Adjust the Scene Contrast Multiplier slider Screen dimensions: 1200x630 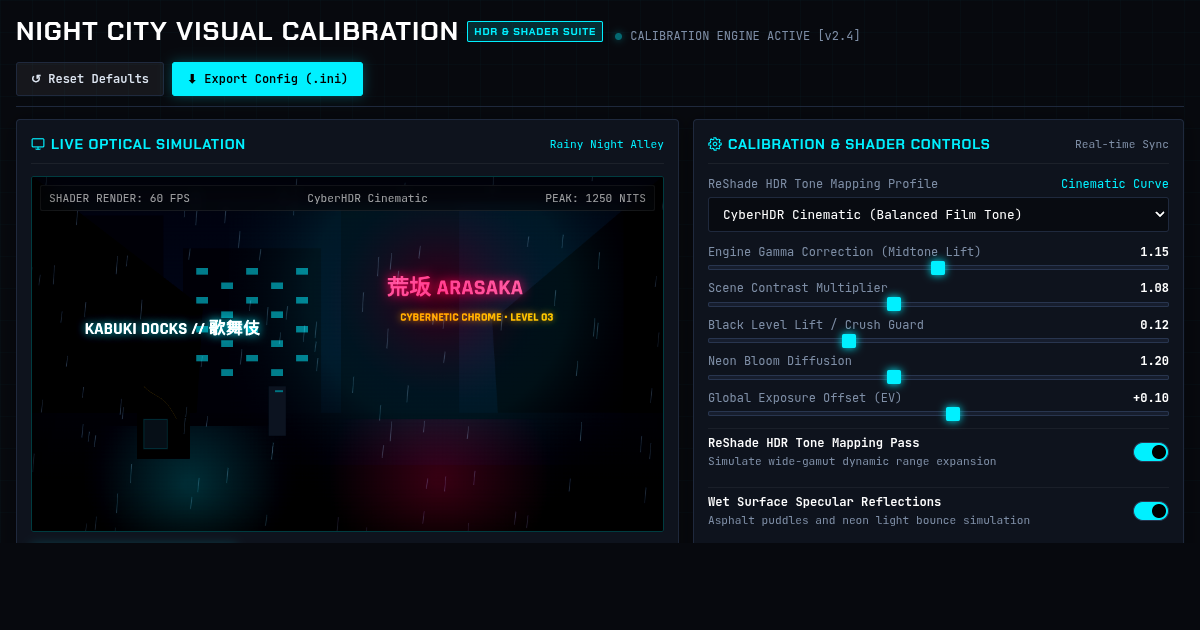pos(938,304)
